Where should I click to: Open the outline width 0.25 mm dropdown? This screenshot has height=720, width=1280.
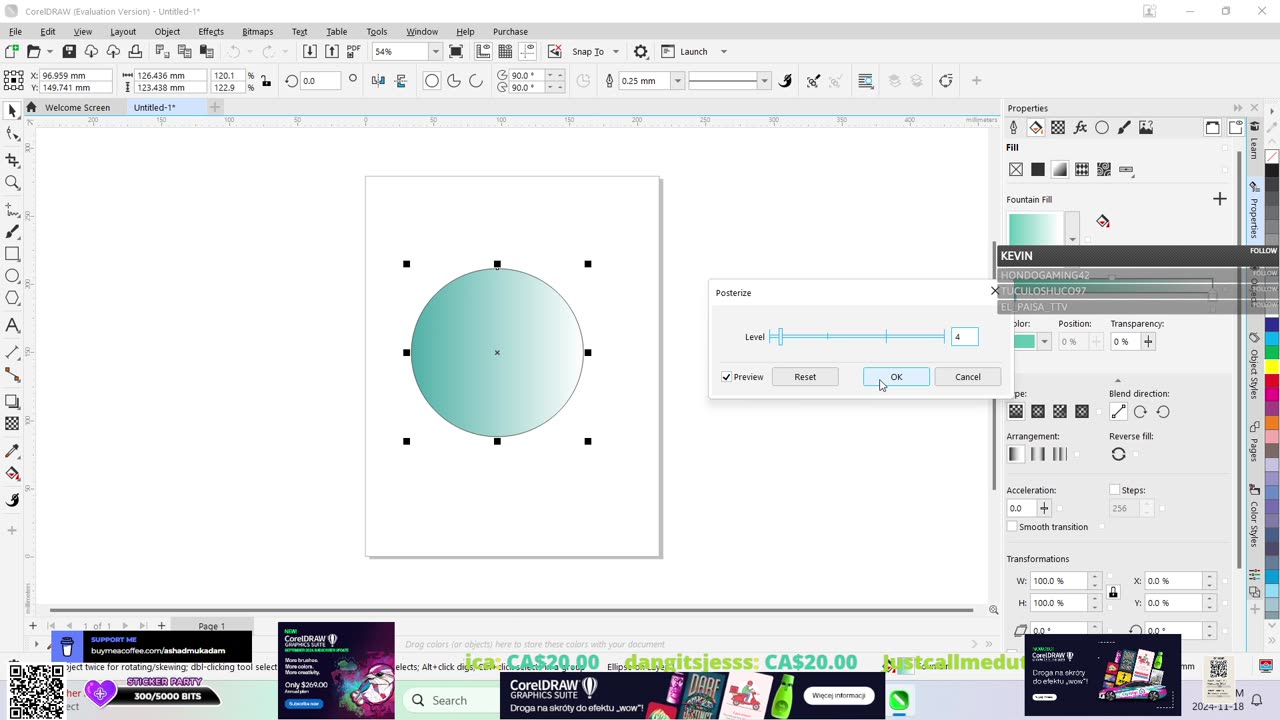(677, 81)
